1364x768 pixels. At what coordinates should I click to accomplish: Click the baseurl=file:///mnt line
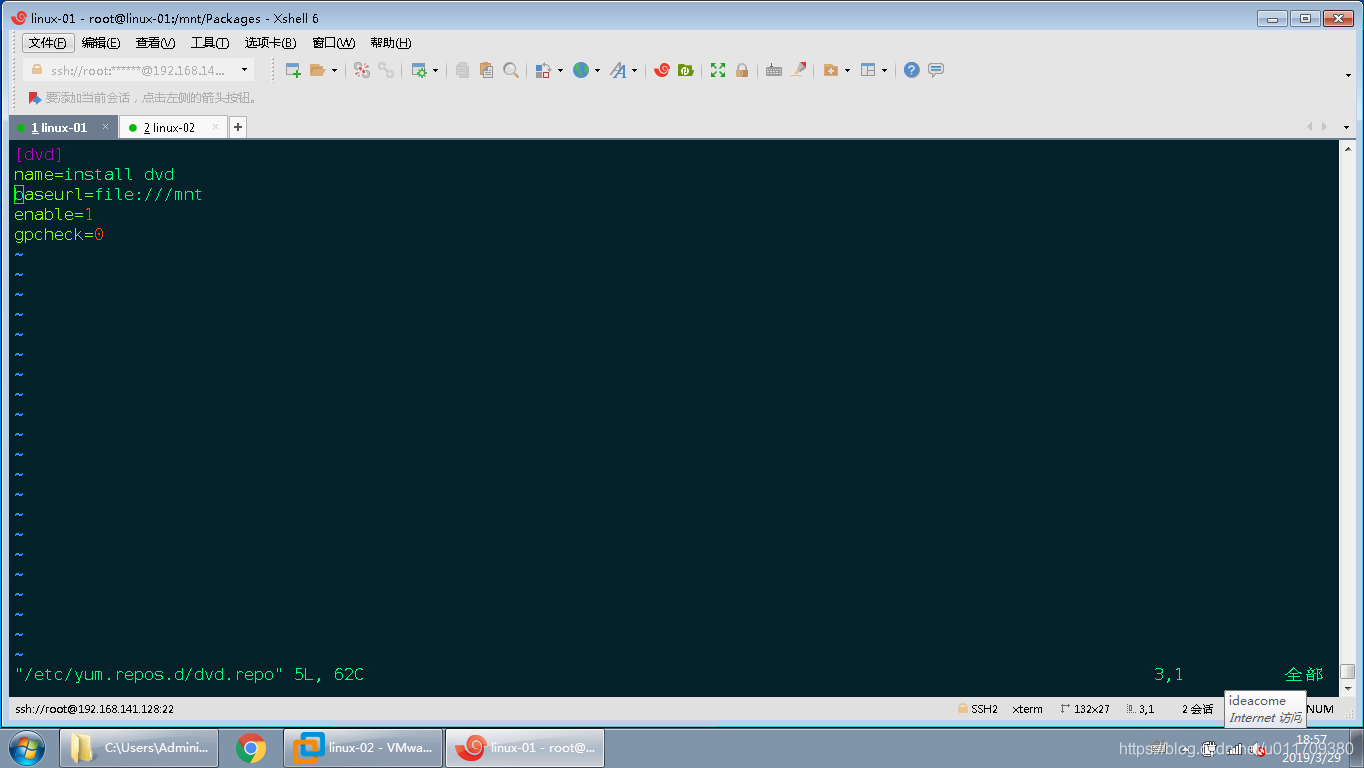point(108,194)
